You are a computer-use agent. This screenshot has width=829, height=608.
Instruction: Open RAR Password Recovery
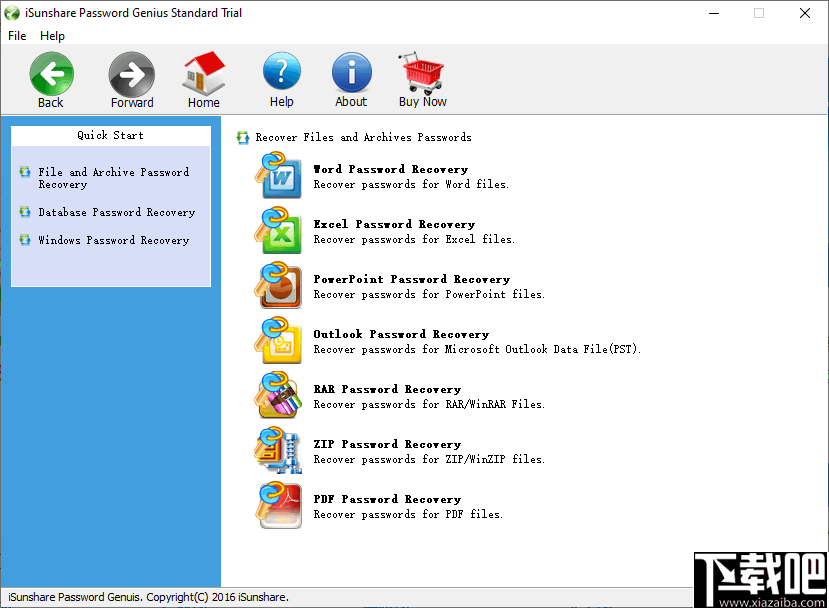pos(387,389)
